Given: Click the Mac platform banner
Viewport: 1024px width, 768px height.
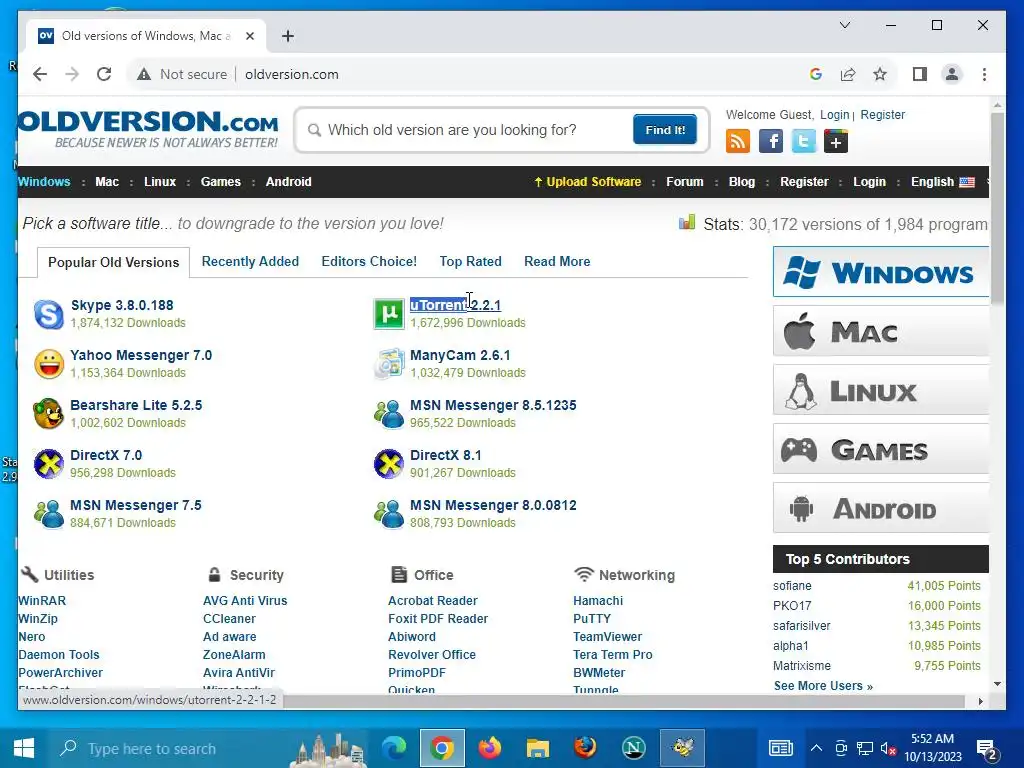Looking at the screenshot, I should [x=881, y=332].
